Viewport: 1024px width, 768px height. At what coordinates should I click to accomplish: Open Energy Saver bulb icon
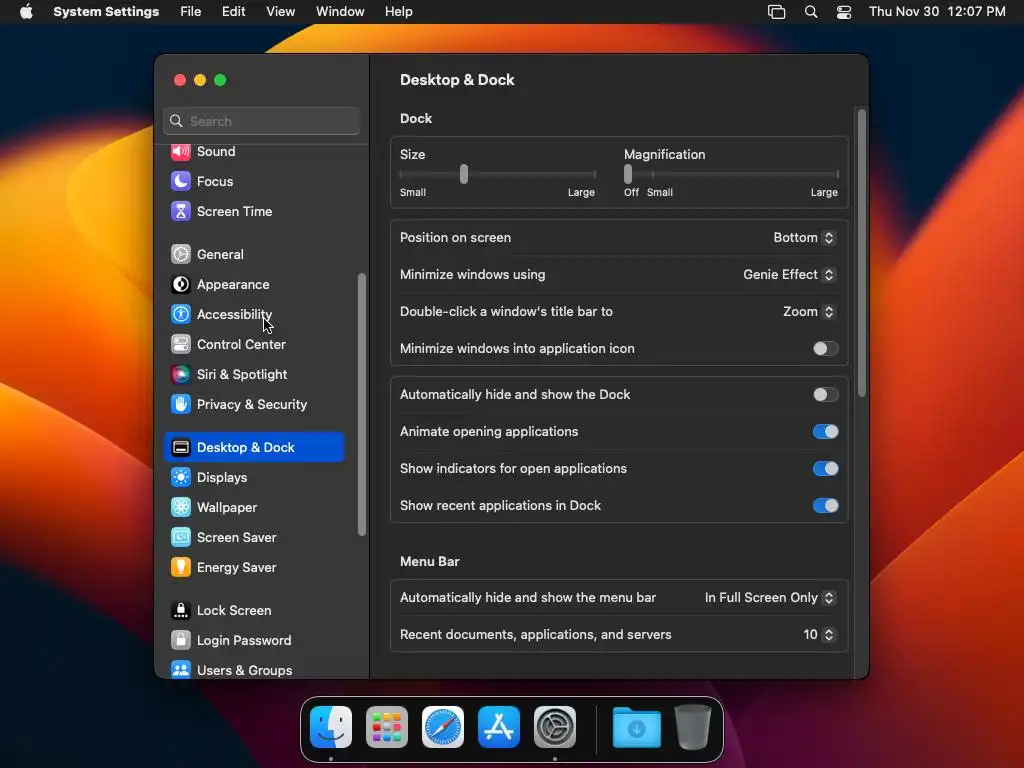point(181,568)
